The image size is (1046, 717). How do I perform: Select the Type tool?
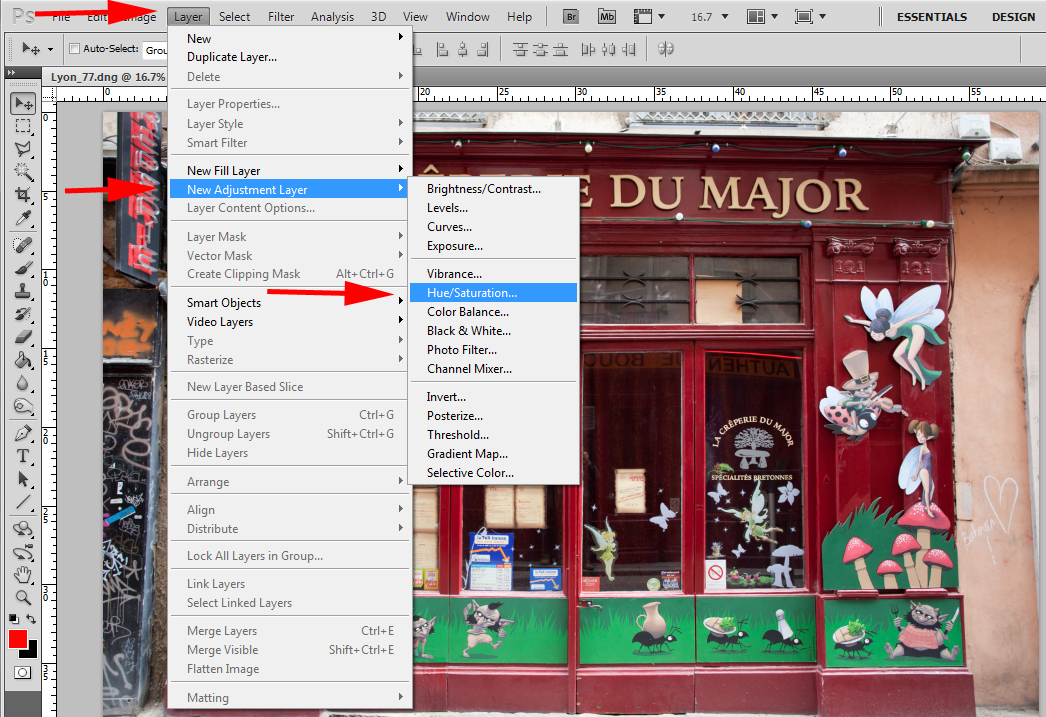click(x=23, y=456)
